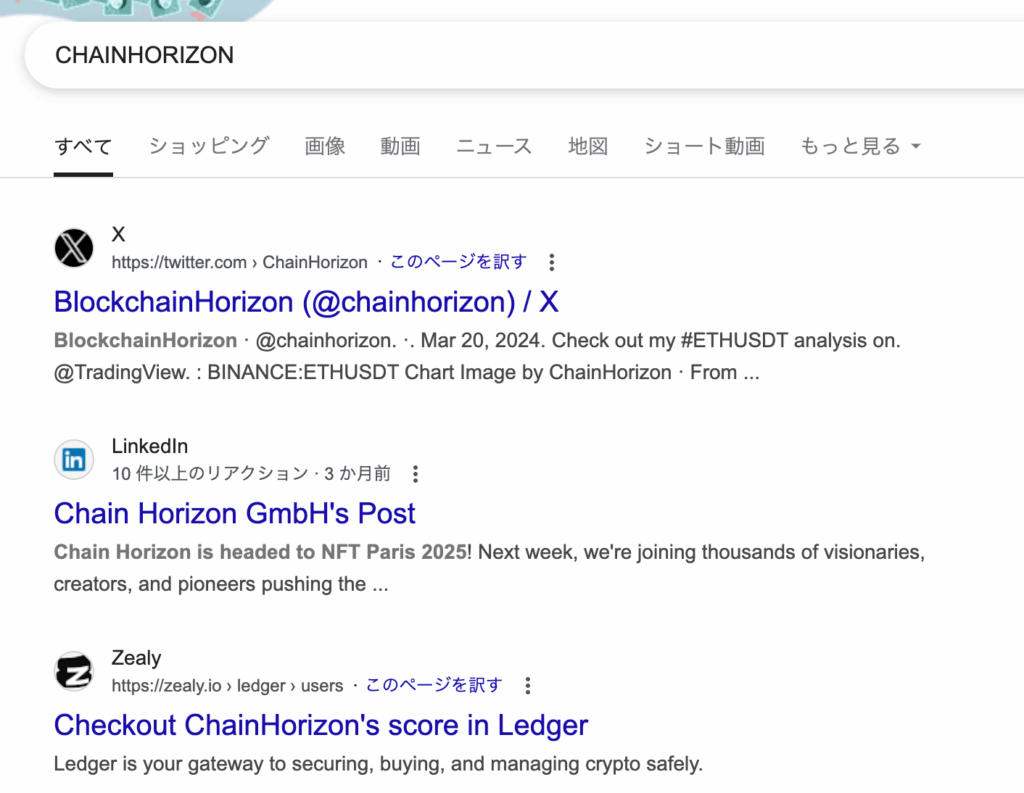
Task: Expand the もっと見る dropdown
Action: 860,146
